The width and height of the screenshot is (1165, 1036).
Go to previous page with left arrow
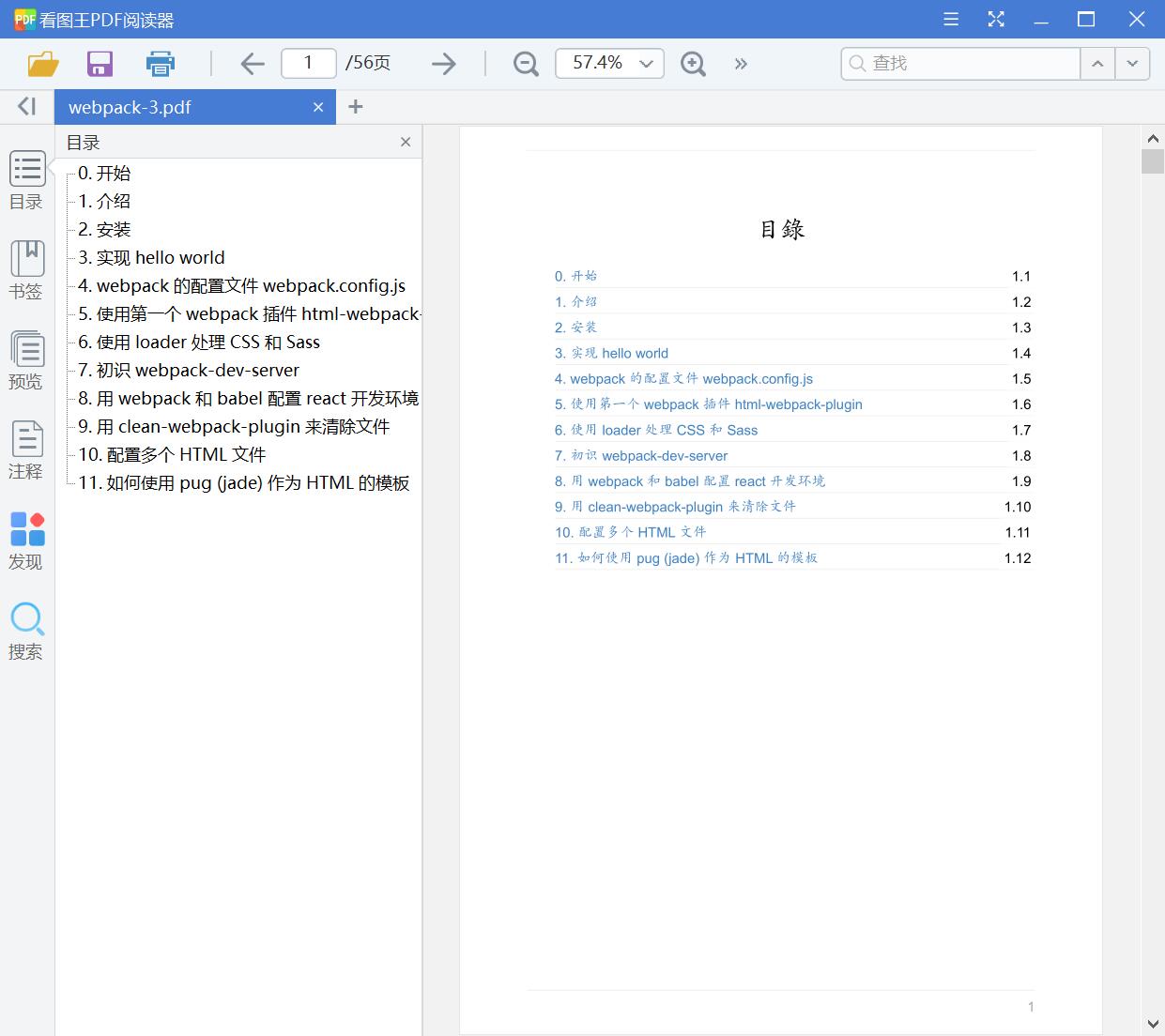(x=252, y=63)
